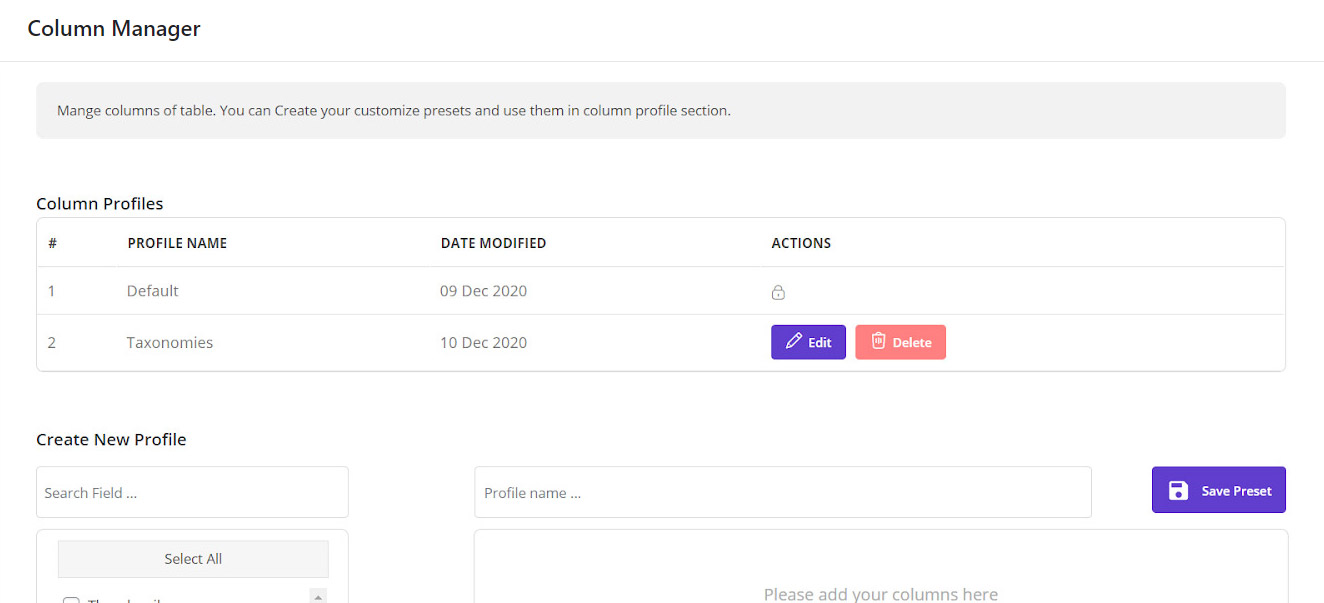Viewport: 1324px width, 603px height.
Task: Click the 10 Dec 2020 date cell
Action: pos(483,342)
